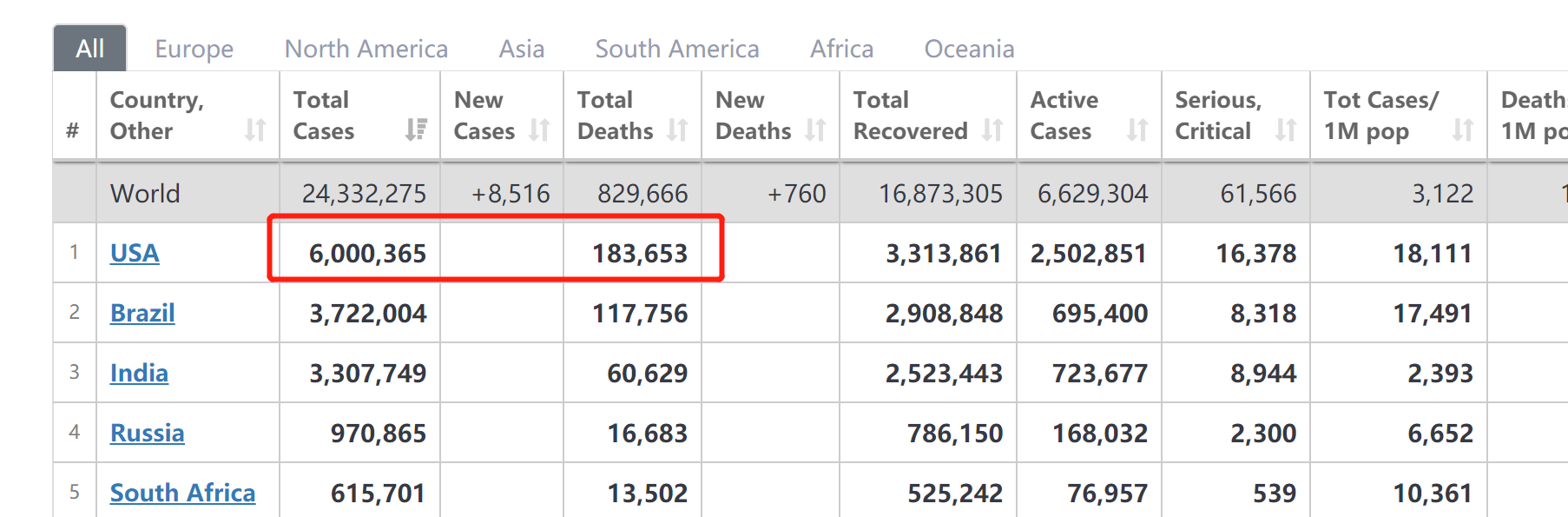
Task: Click the Active Cases column header
Action: (x=1089, y=116)
